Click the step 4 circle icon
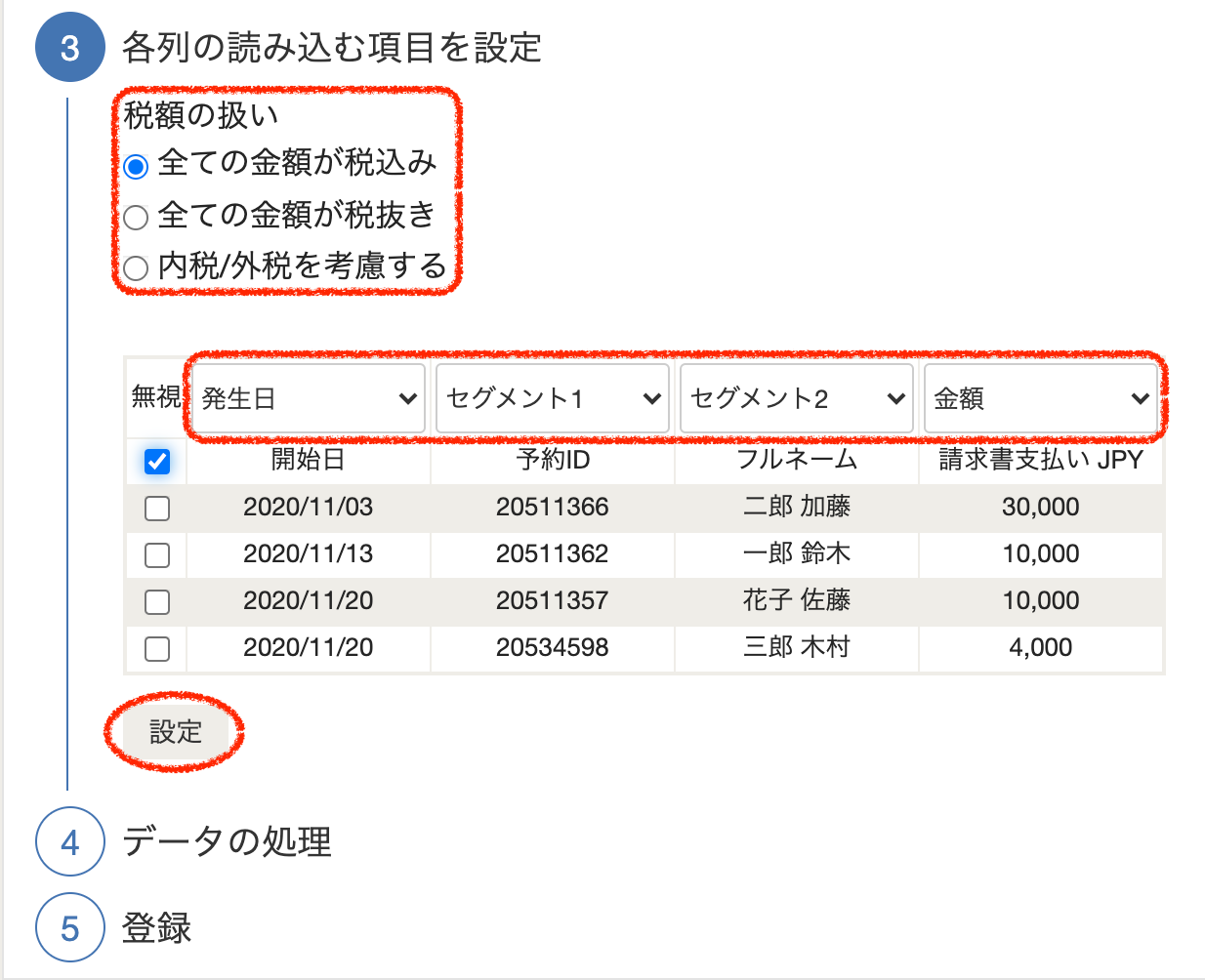Screen dimensions: 1205x980 (69, 842)
